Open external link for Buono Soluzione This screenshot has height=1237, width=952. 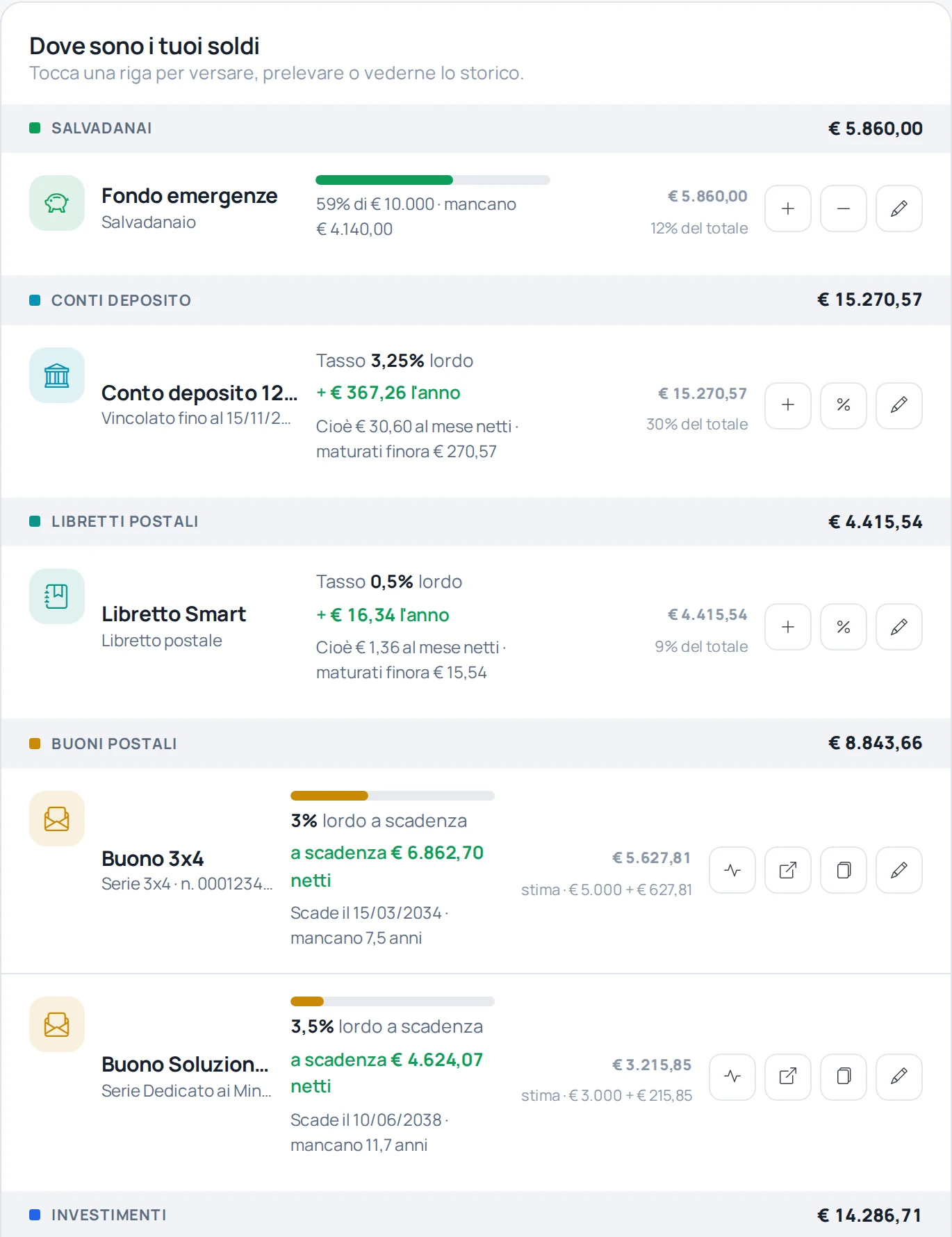[x=788, y=1076]
